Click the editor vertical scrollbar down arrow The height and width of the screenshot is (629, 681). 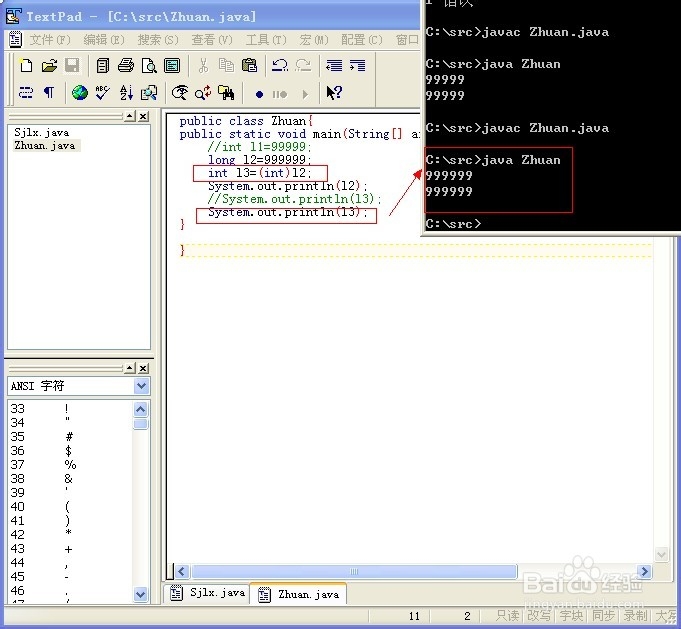[x=661, y=554]
